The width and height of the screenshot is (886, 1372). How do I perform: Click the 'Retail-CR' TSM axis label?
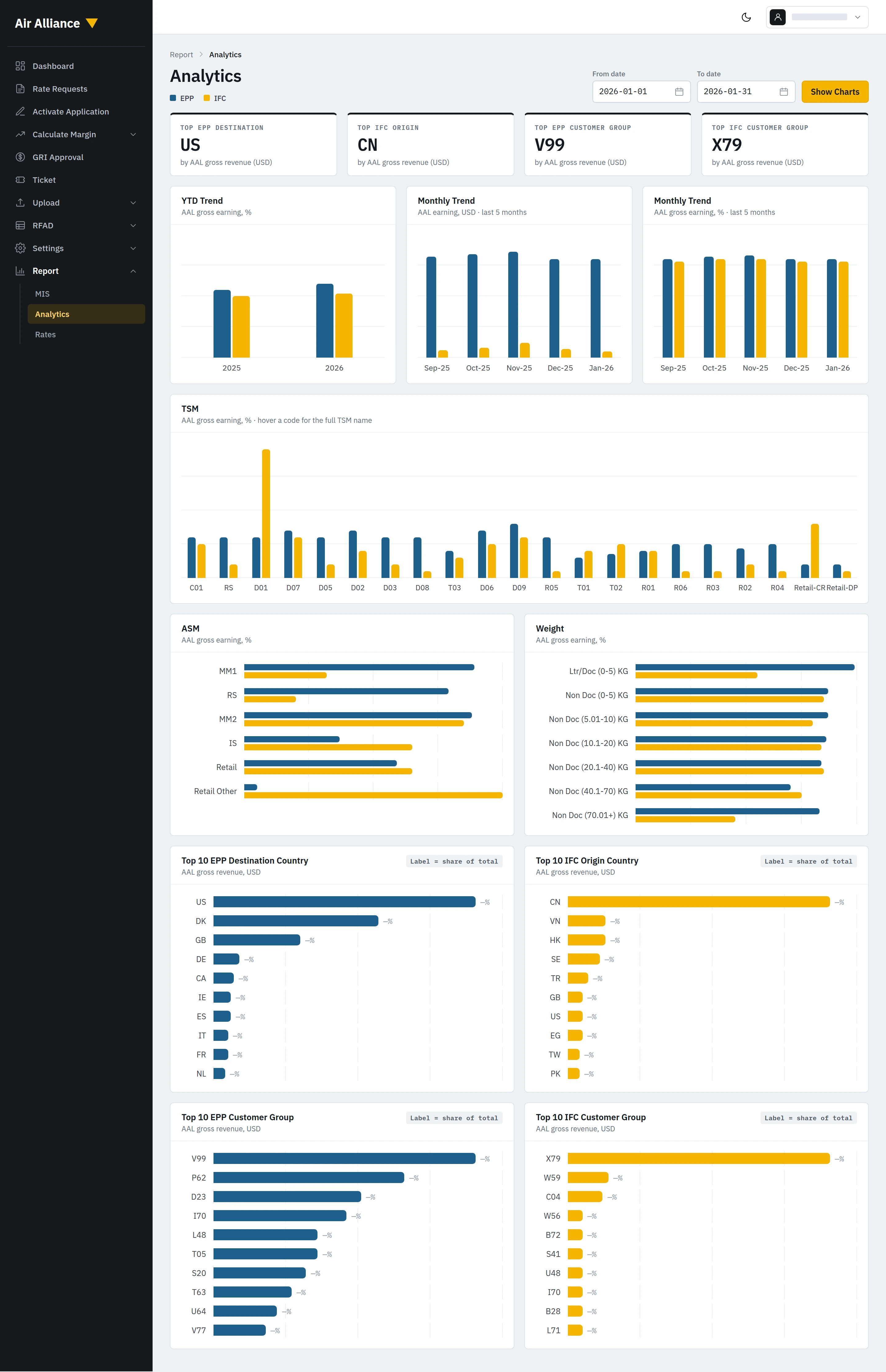tap(809, 588)
